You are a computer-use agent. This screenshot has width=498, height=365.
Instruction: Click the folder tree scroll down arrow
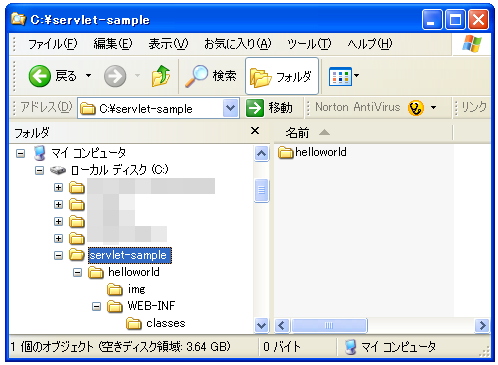tap(261, 325)
